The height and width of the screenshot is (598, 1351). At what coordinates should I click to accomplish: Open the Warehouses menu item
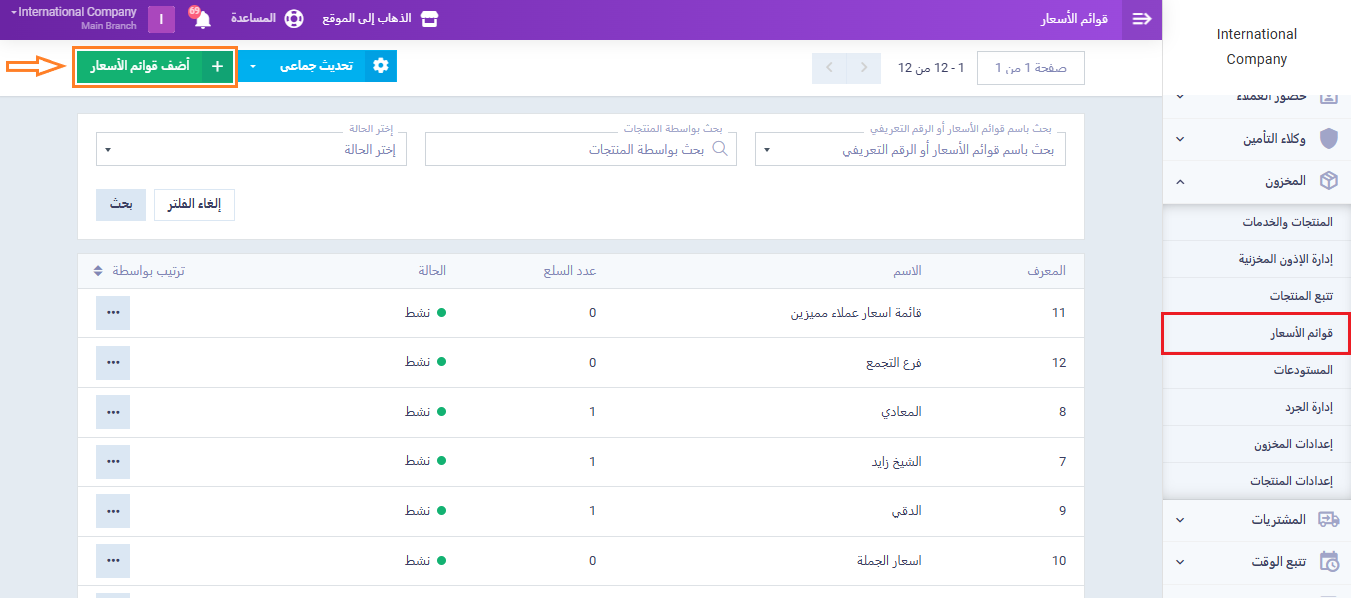[1302, 370]
